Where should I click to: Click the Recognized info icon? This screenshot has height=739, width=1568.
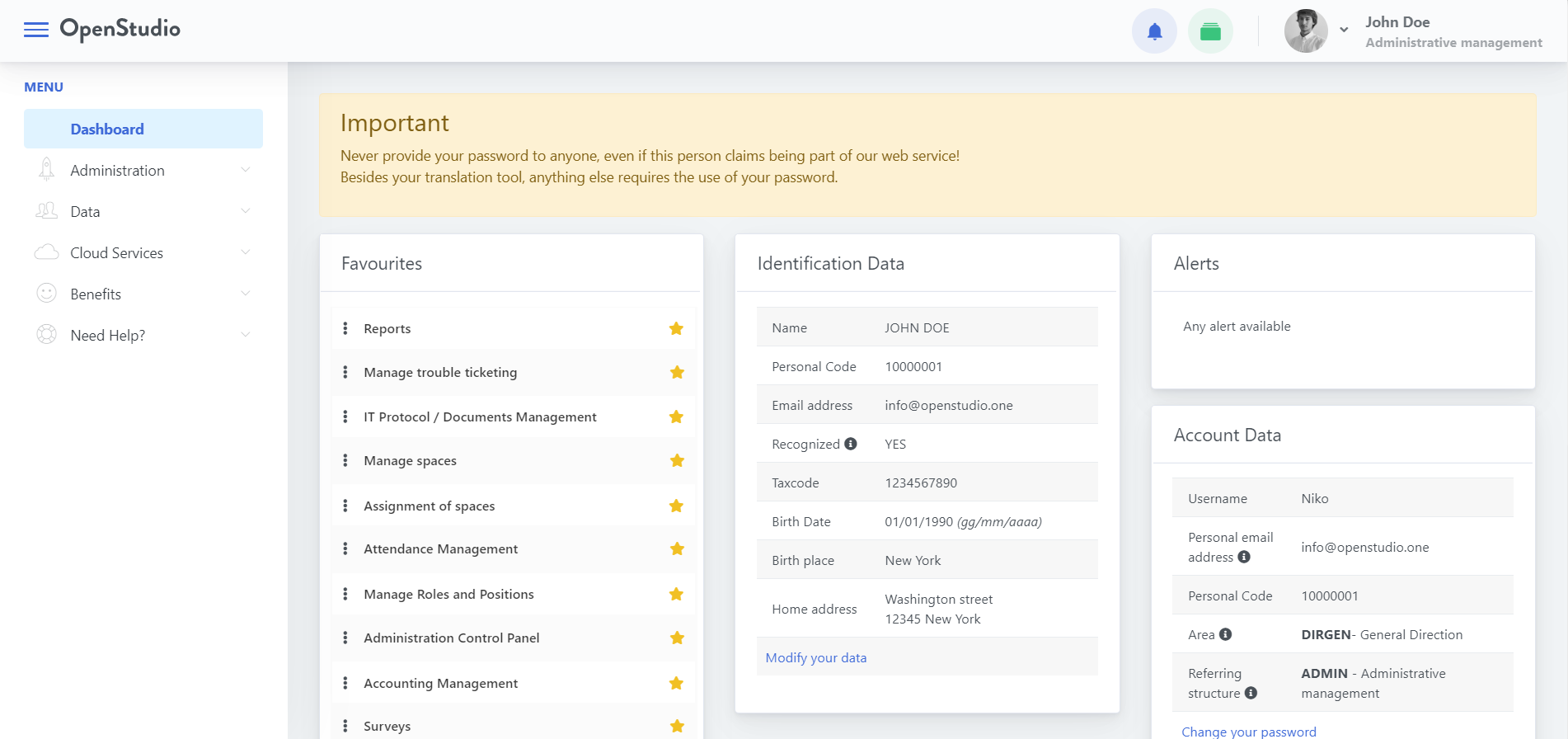point(851,444)
